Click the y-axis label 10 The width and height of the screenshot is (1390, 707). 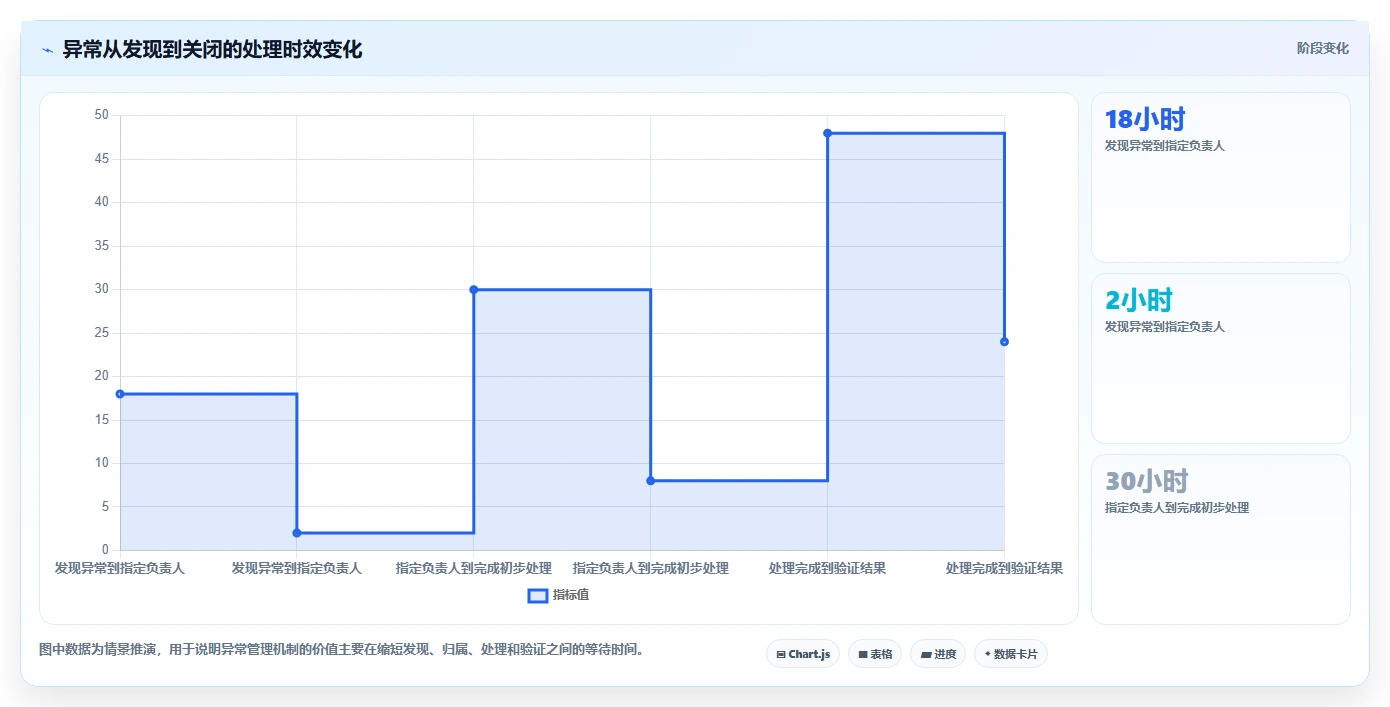click(x=102, y=463)
